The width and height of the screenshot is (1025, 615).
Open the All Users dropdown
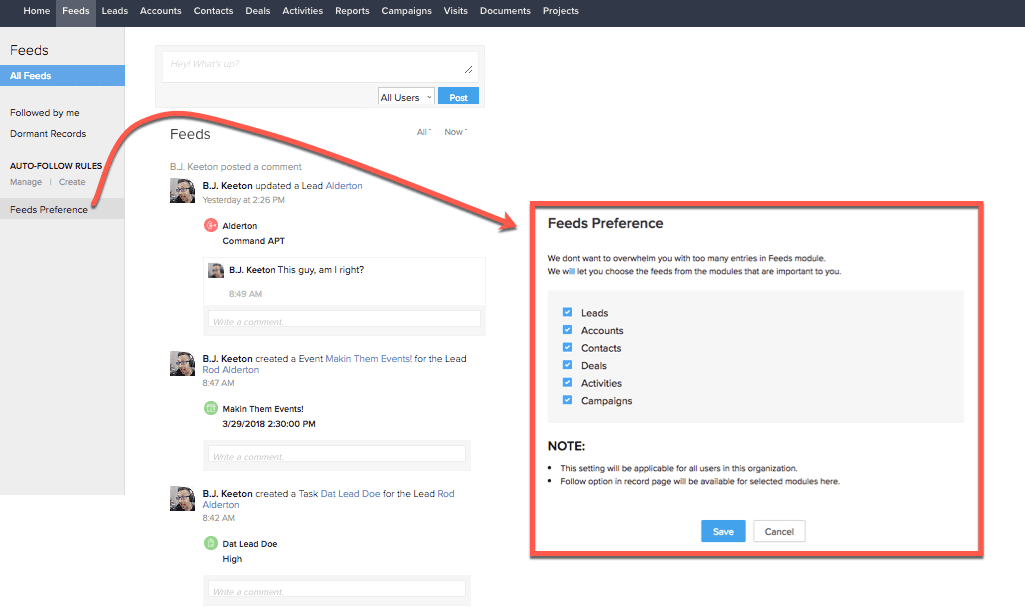(x=404, y=96)
